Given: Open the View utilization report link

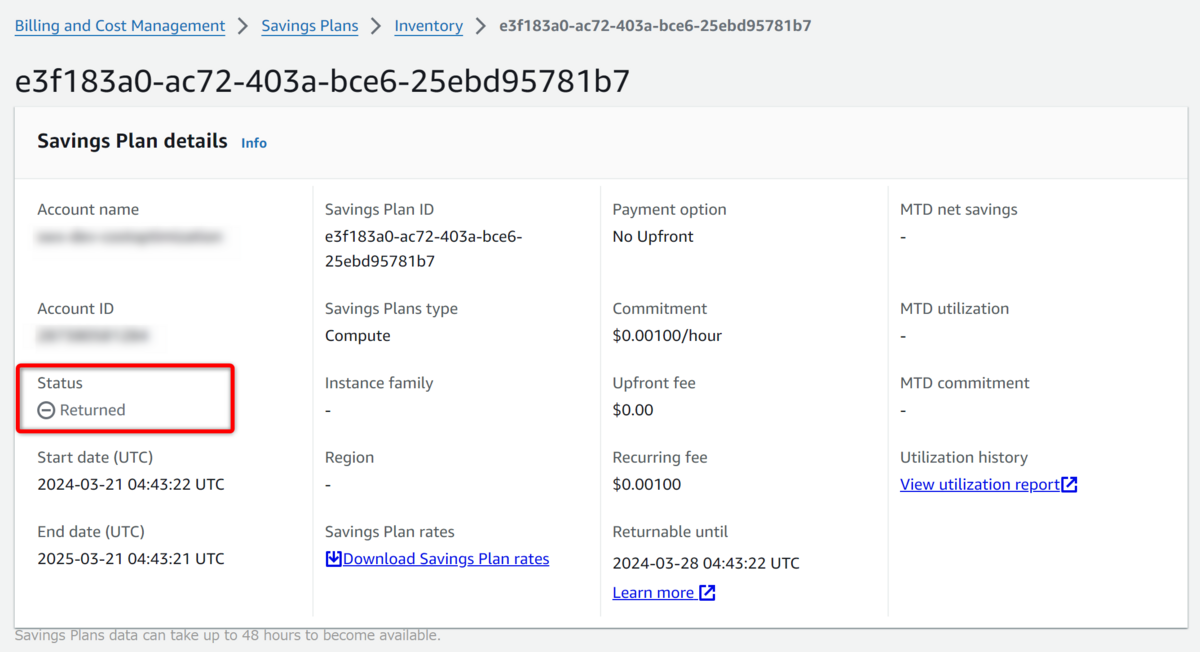Looking at the screenshot, I should (979, 485).
